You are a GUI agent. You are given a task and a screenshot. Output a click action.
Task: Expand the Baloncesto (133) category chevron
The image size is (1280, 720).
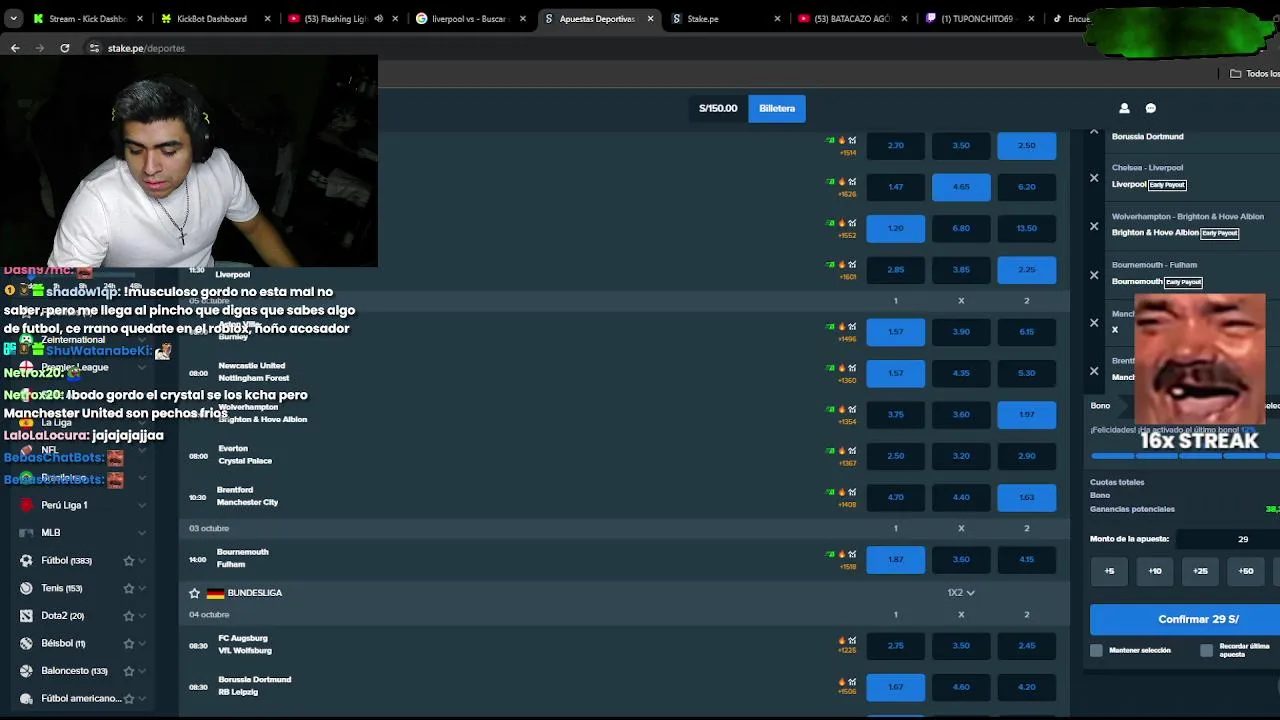tap(141, 671)
